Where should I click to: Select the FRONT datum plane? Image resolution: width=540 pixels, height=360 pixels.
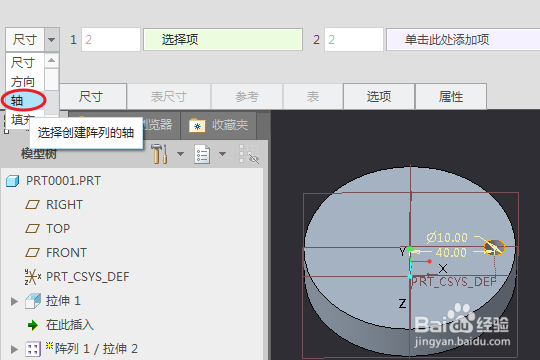[66, 253]
